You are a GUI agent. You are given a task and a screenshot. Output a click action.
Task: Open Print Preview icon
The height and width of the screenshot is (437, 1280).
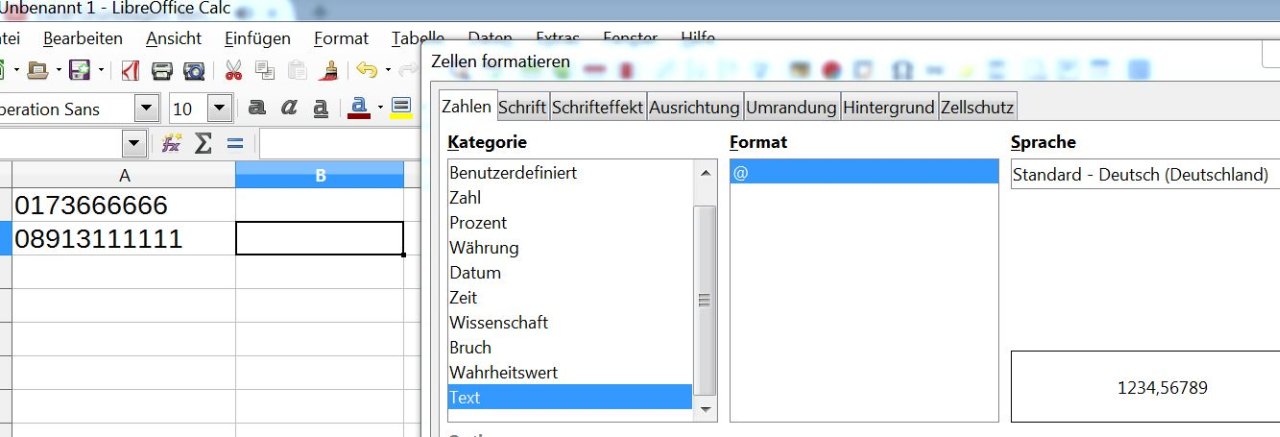point(194,71)
